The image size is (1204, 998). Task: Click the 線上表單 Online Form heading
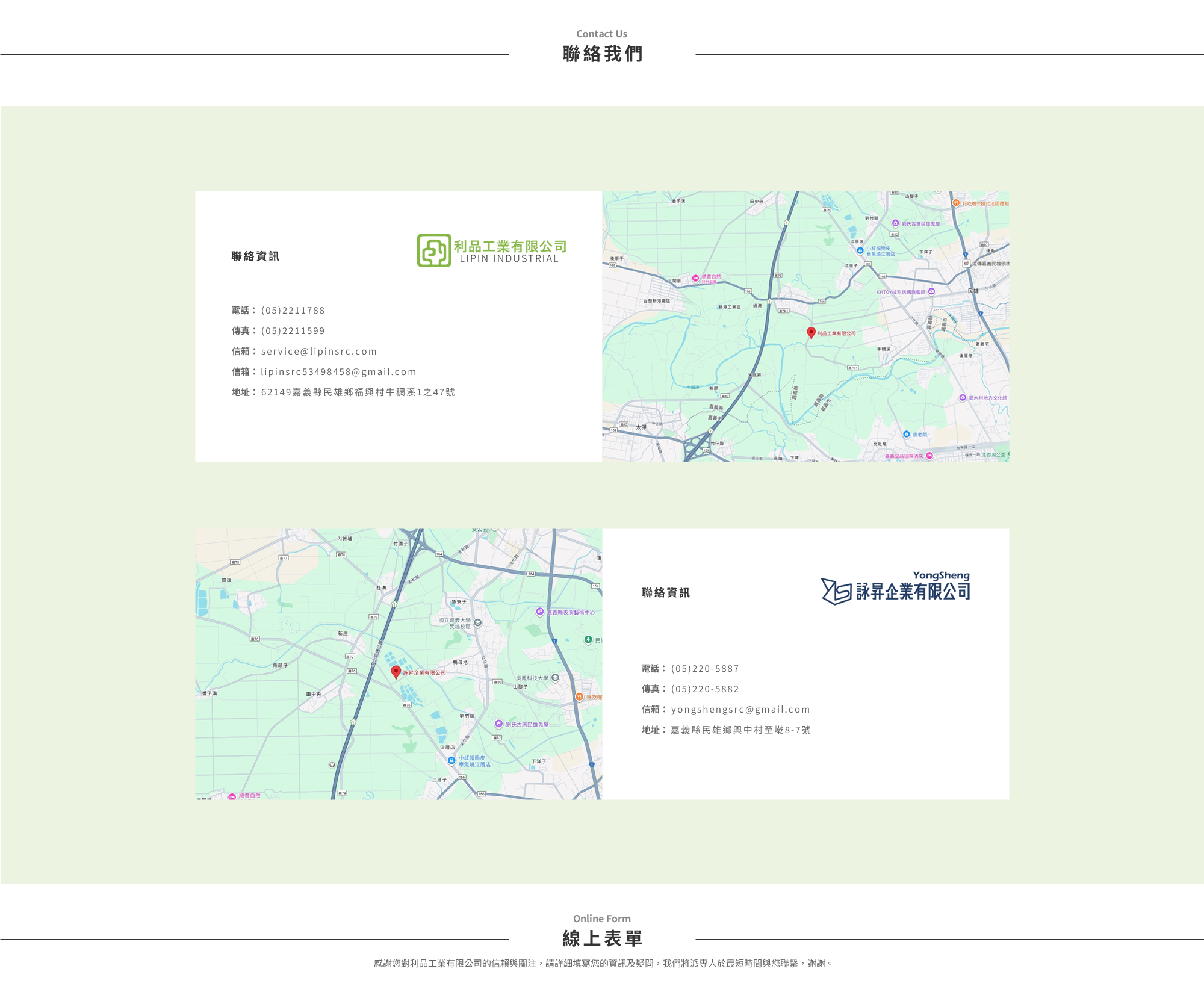(602, 938)
